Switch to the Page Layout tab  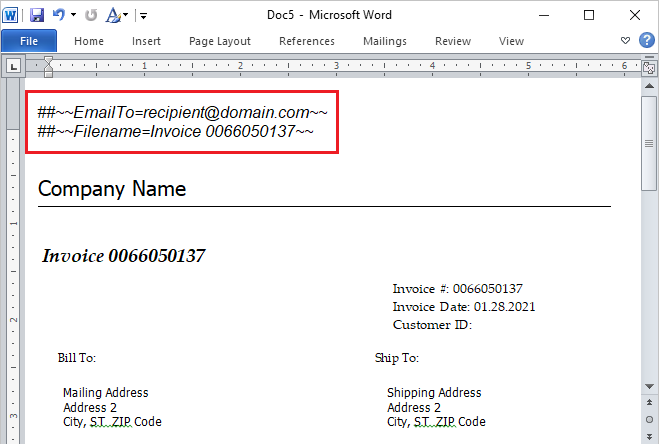(220, 41)
